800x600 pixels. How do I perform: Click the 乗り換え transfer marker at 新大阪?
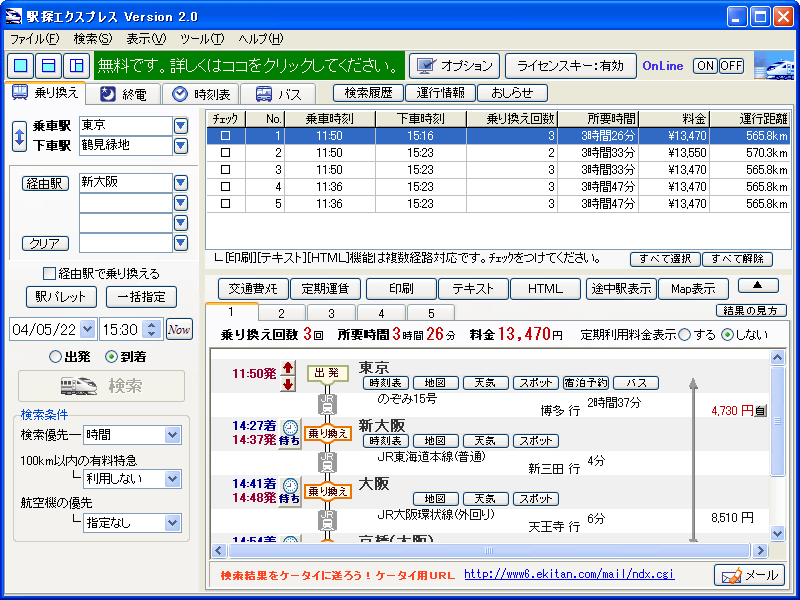(328, 433)
